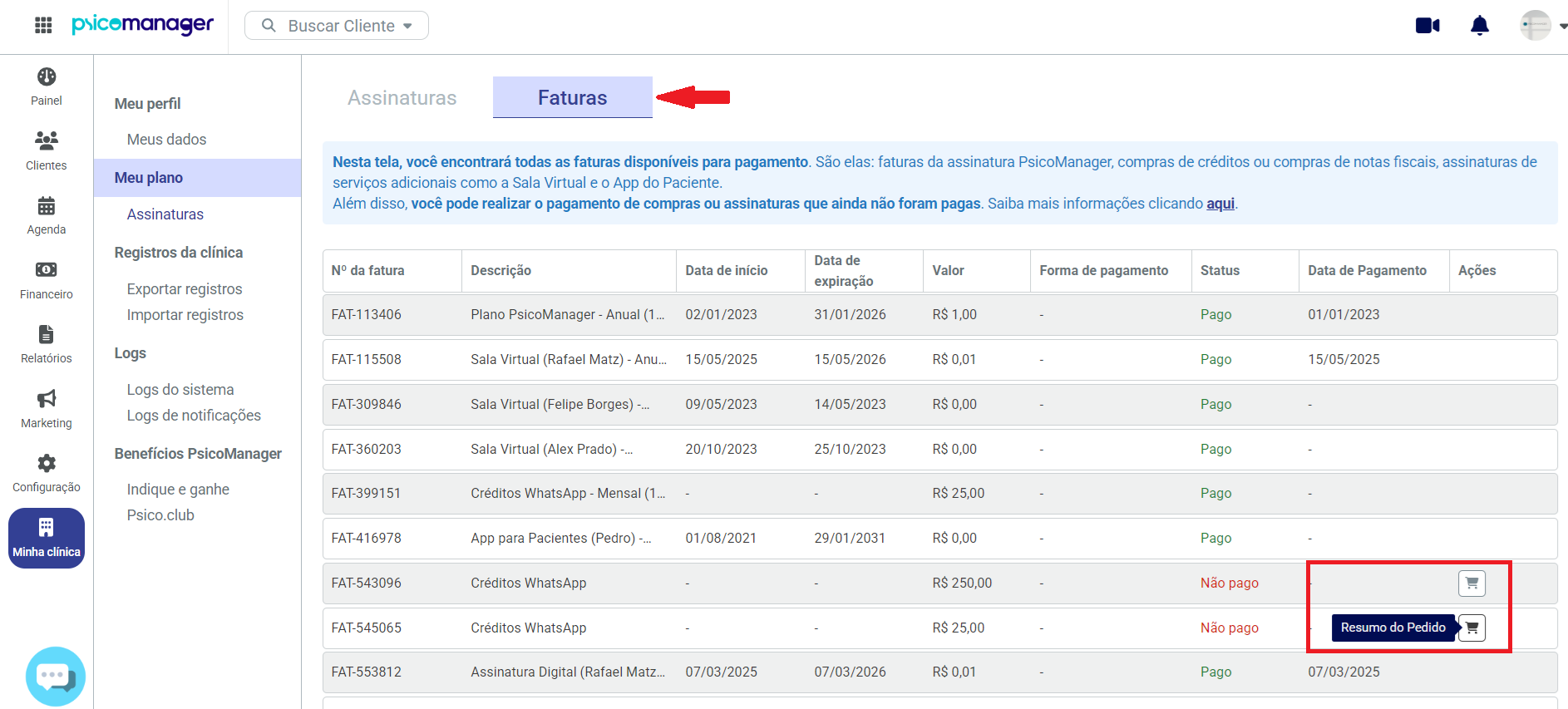Click Plano PsicoManager - Anual description
The image size is (1568, 709).
point(568,315)
